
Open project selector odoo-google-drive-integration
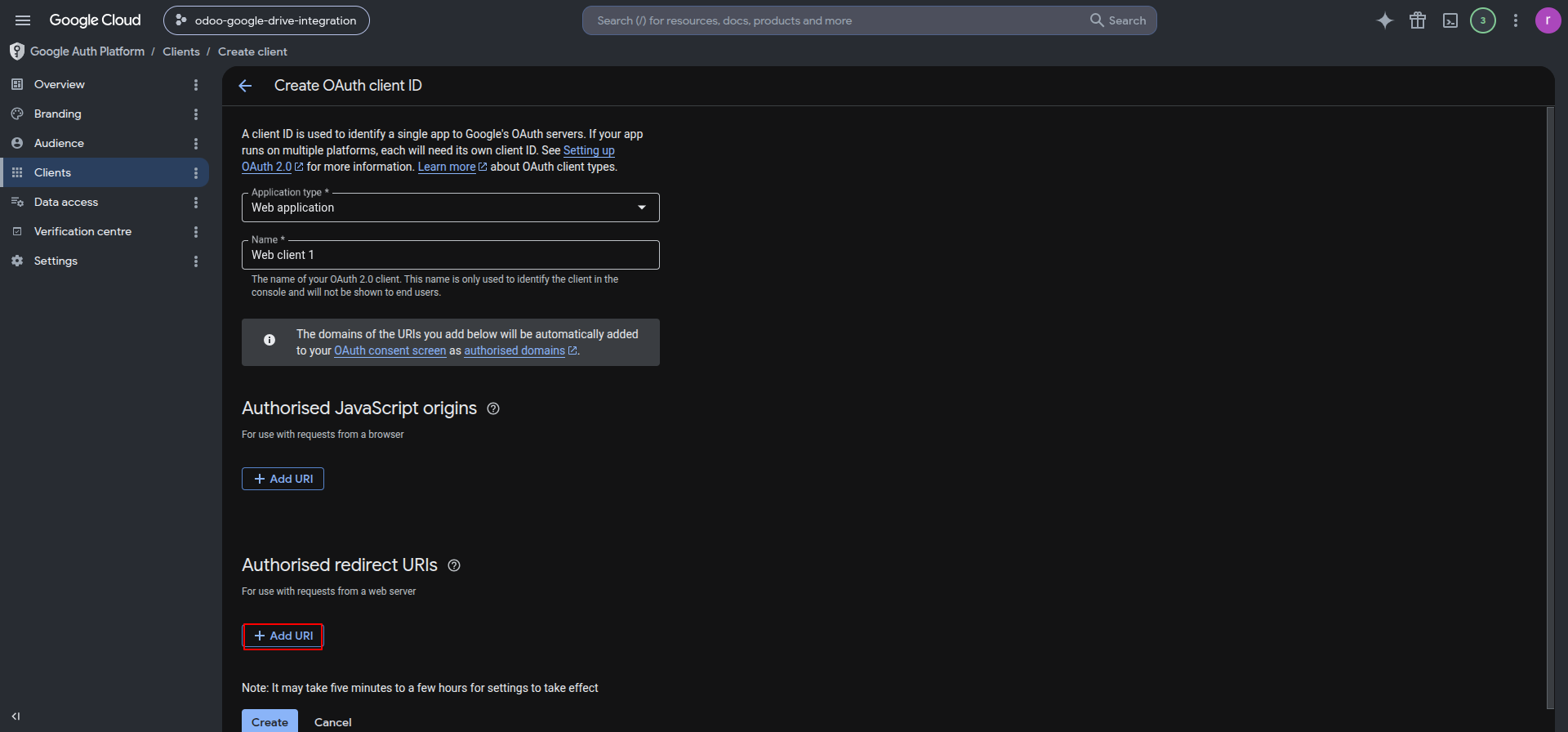(x=266, y=20)
